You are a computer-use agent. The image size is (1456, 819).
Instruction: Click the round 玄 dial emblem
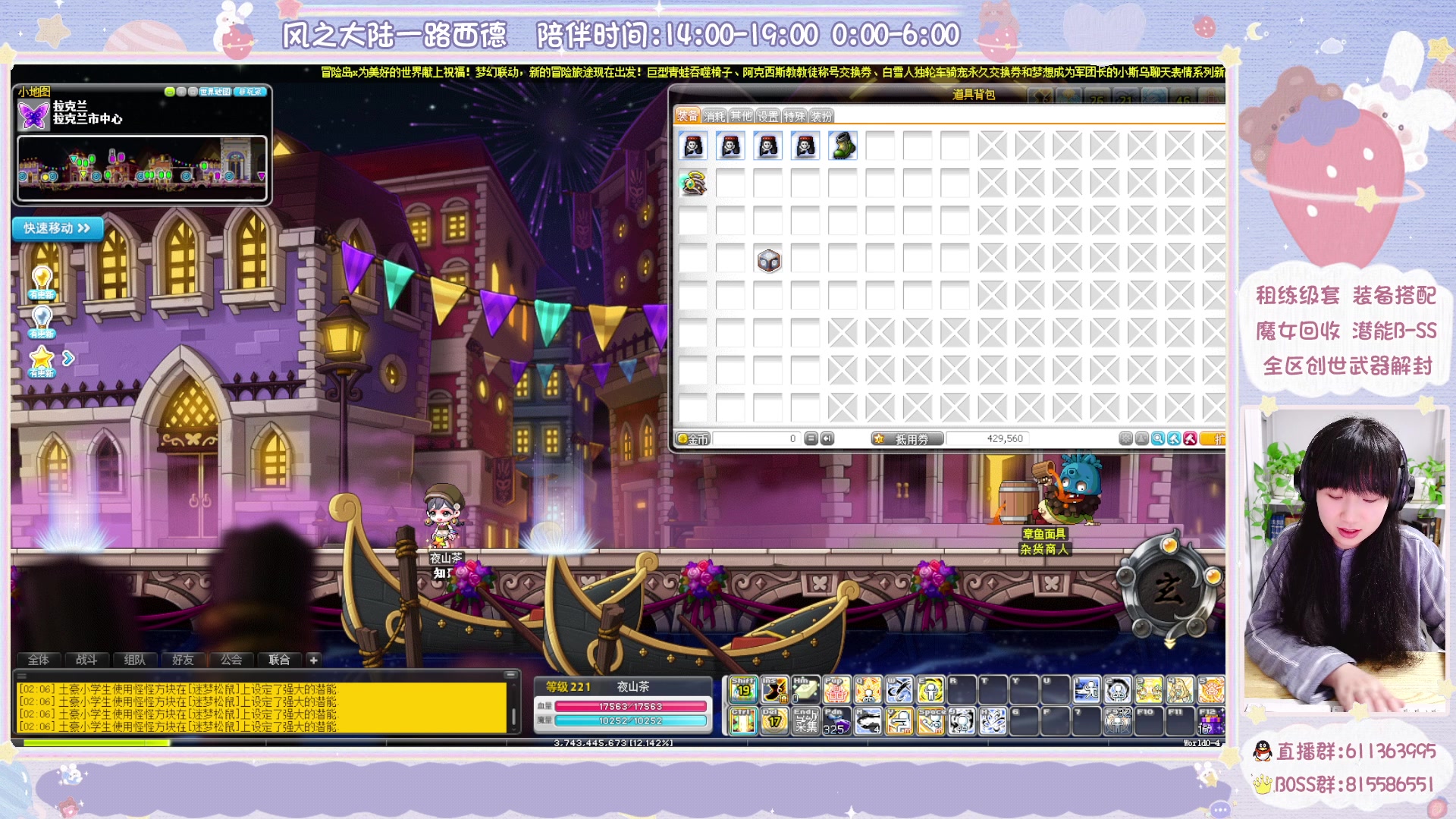tap(1169, 588)
